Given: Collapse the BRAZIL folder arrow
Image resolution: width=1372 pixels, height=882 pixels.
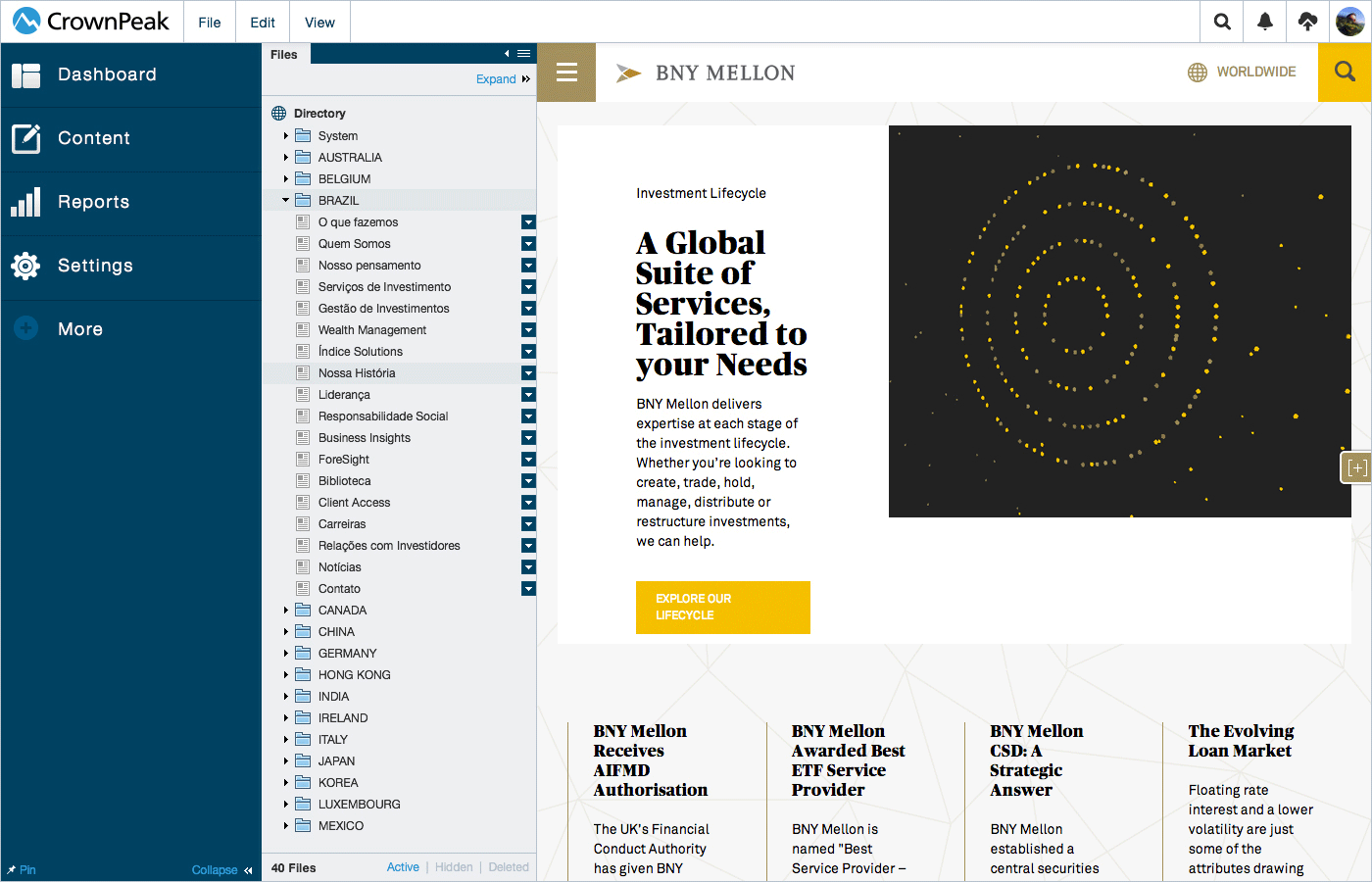Looking at the screenshot, I should coord(286,200).
